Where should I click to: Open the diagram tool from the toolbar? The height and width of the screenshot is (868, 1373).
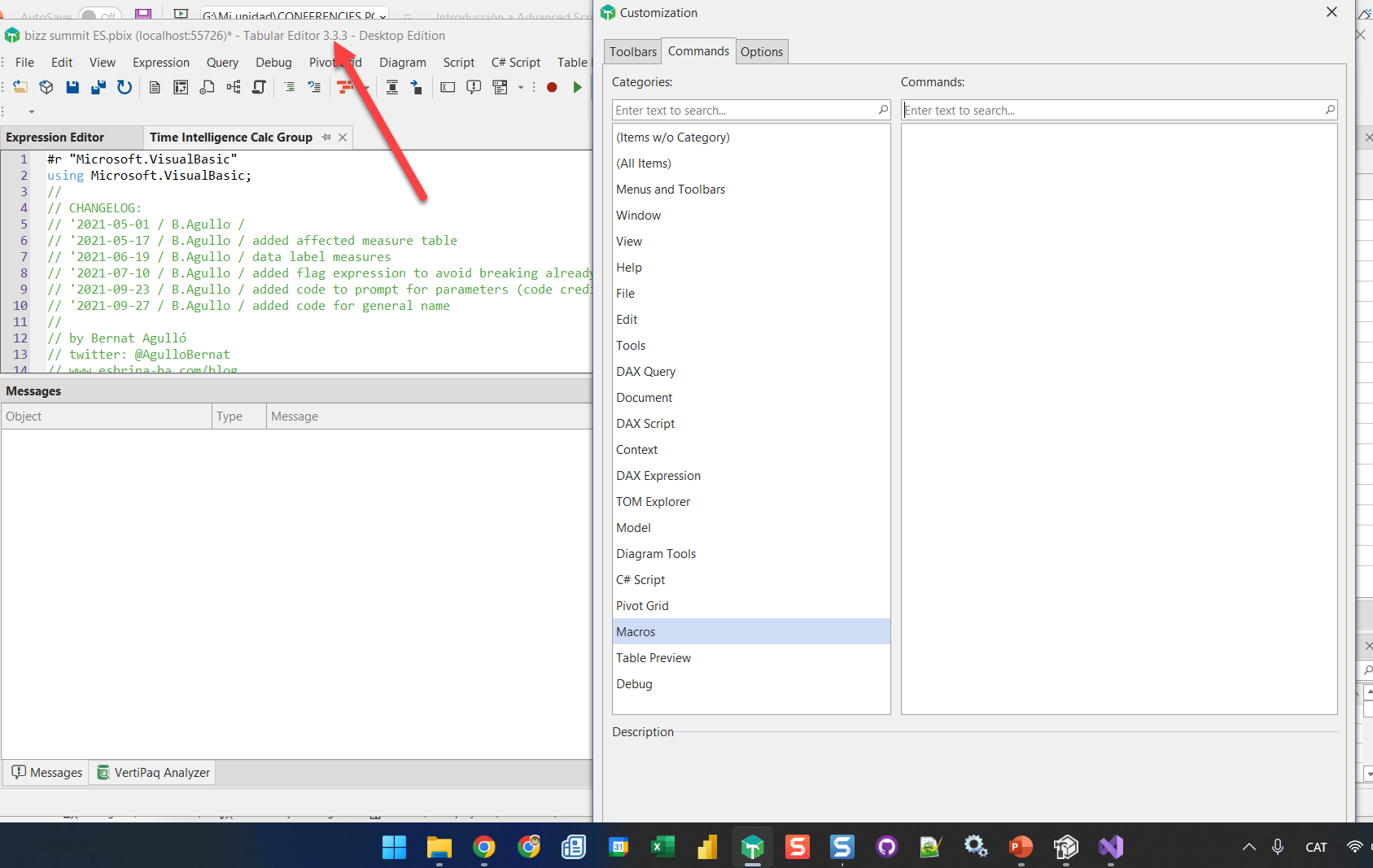tap(233, 87)
